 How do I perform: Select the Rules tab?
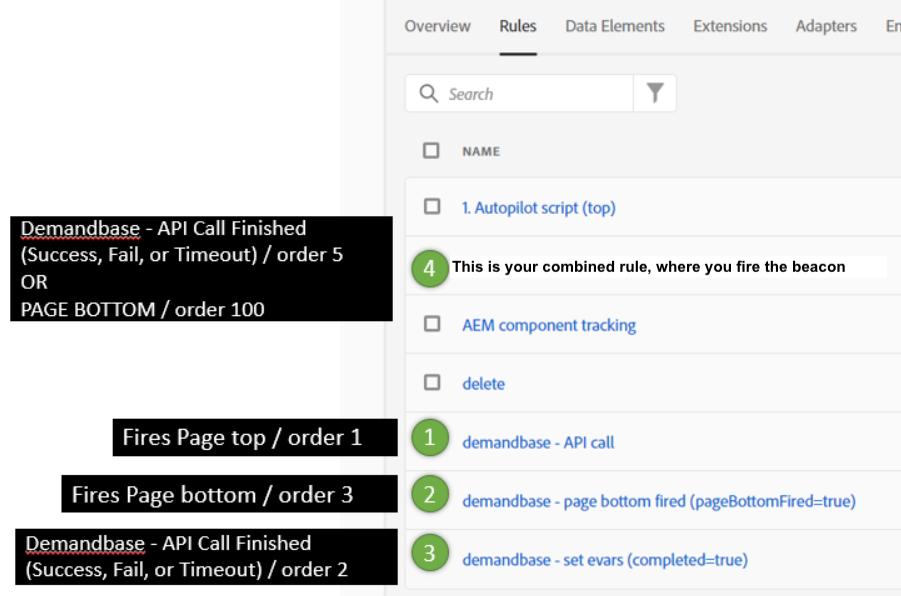click(518, 26)
